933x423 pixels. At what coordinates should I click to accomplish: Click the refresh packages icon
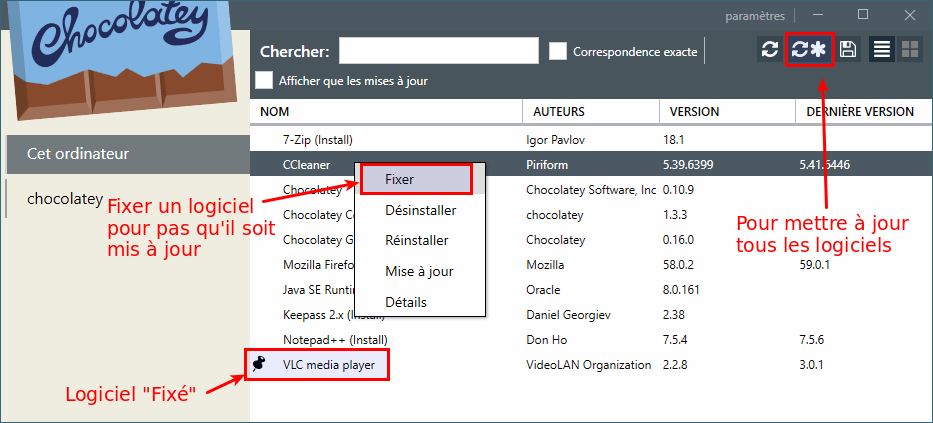[x=770, y=50]
